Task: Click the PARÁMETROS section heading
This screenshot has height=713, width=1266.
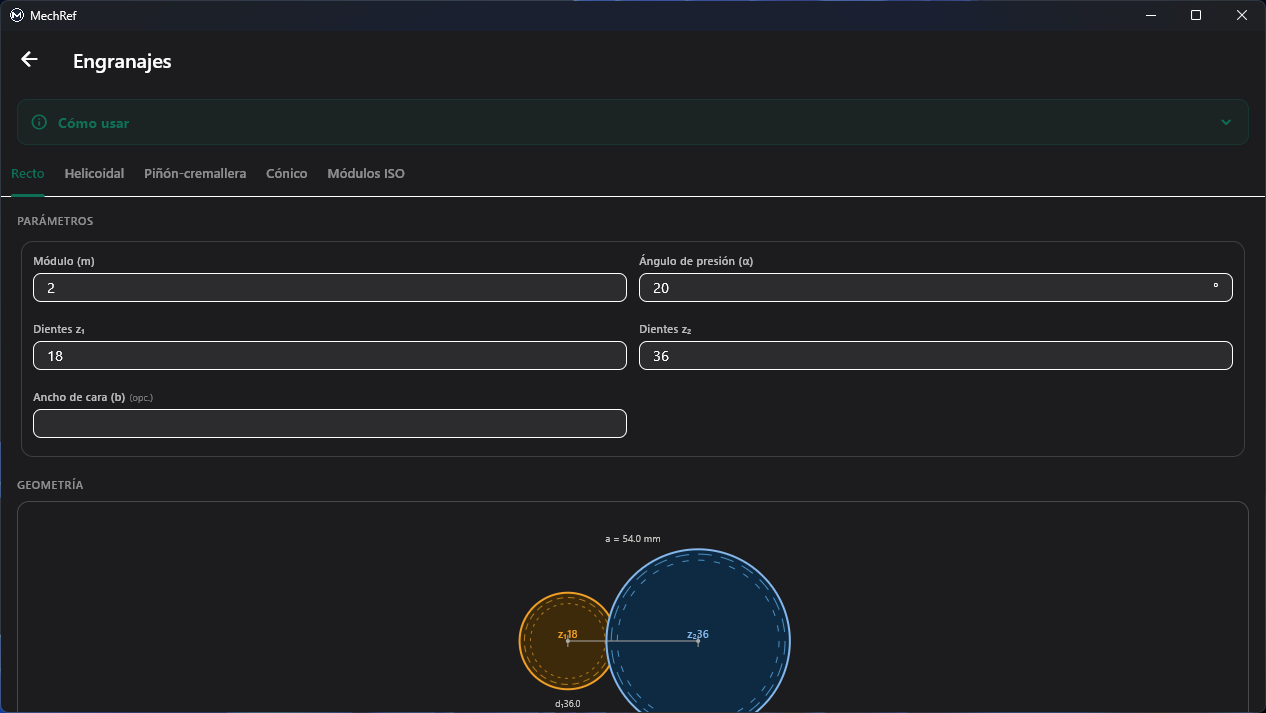Action: point(55,221)
